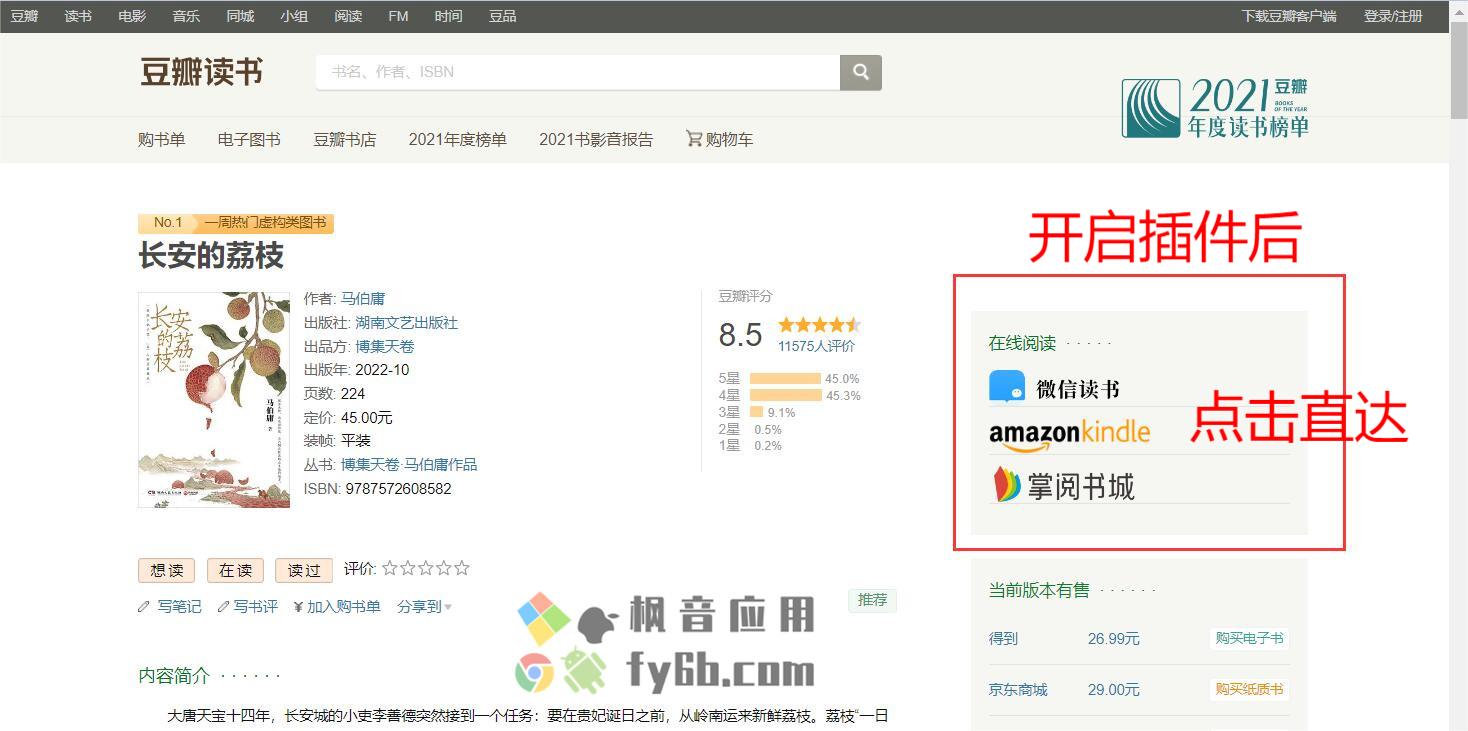The image size is (1468, 731).
Task: Click the 29.00元 price link
Action: pyautogui.click(x=1114, y=689)
